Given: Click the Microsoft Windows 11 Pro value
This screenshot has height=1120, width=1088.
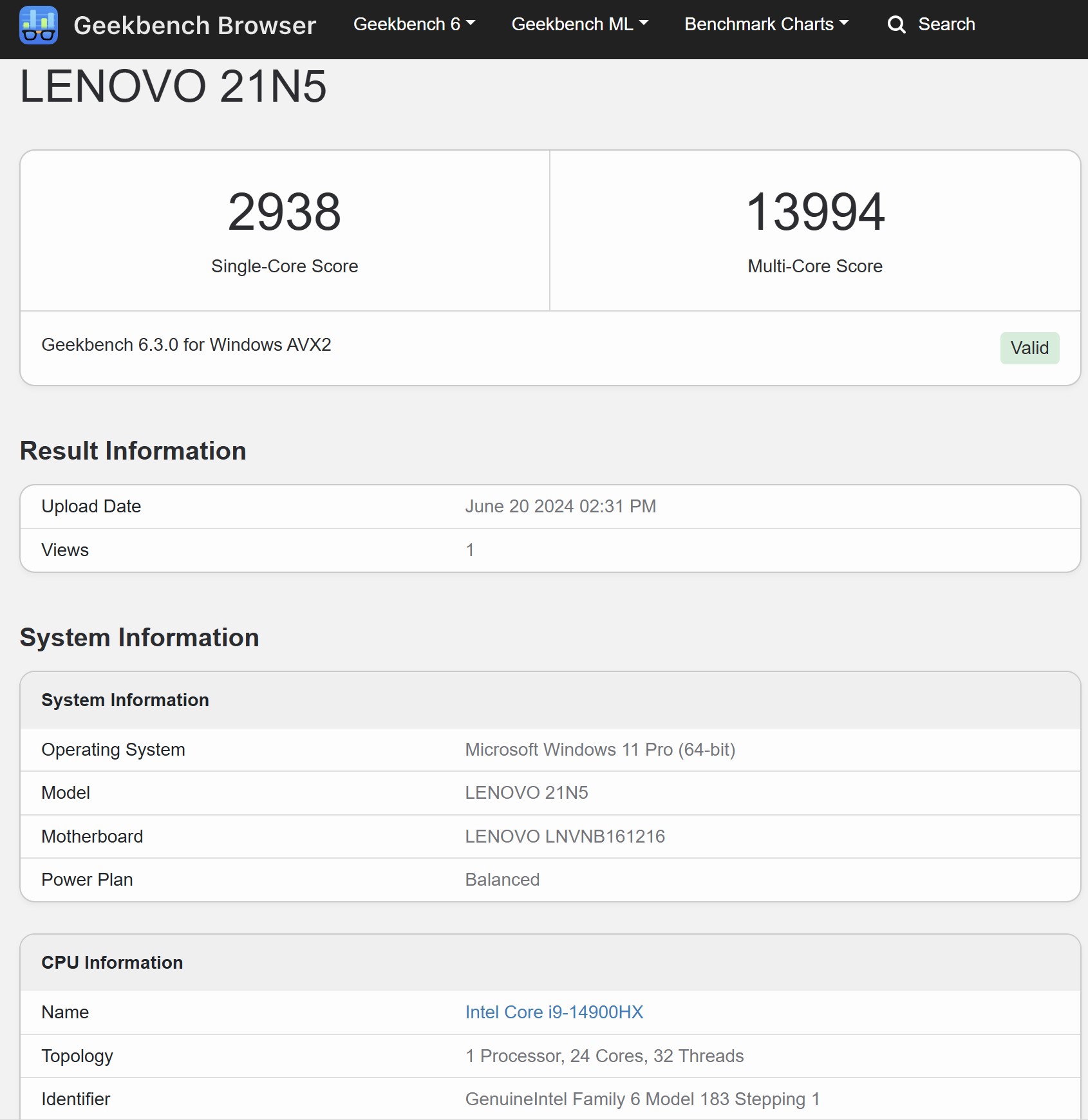Looking at the screenshot, I should coord(599,750).
